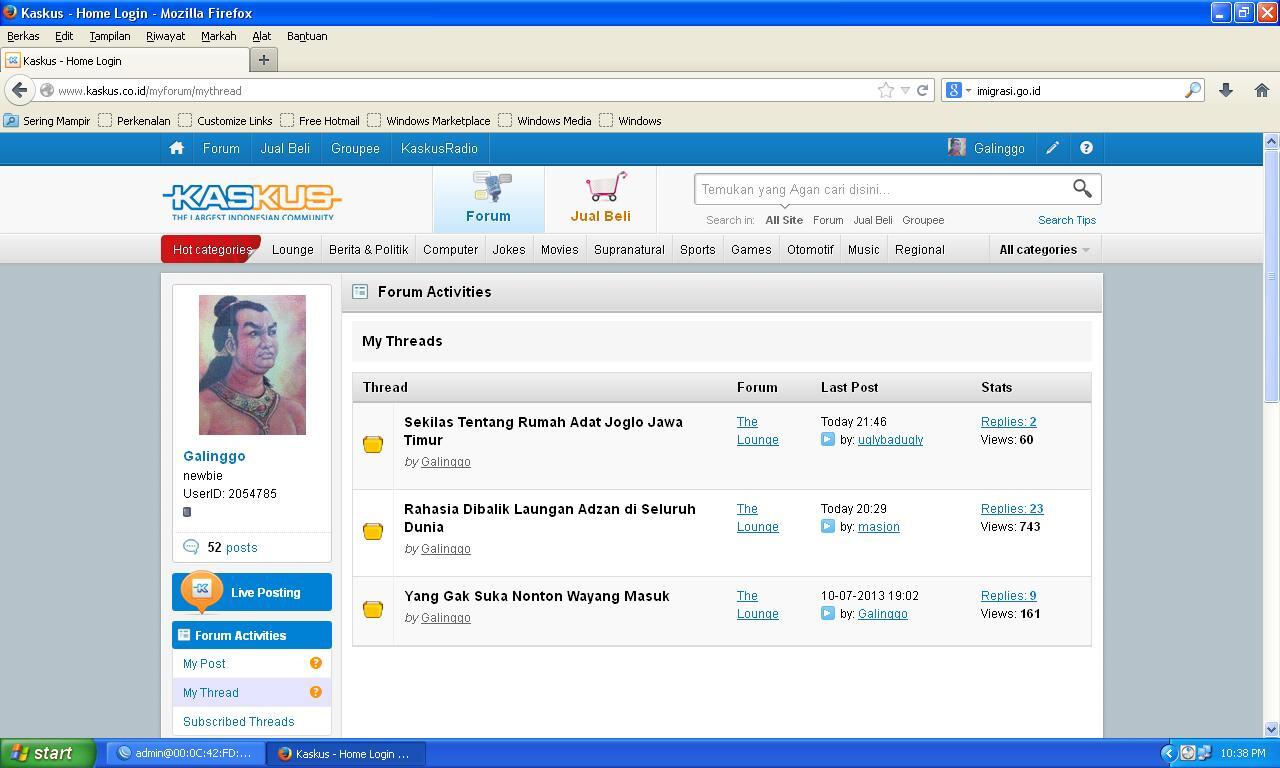The height and width of the screenshot is (768, 1280).
Task: Click Live Posting button
Action: click(252, 592)
